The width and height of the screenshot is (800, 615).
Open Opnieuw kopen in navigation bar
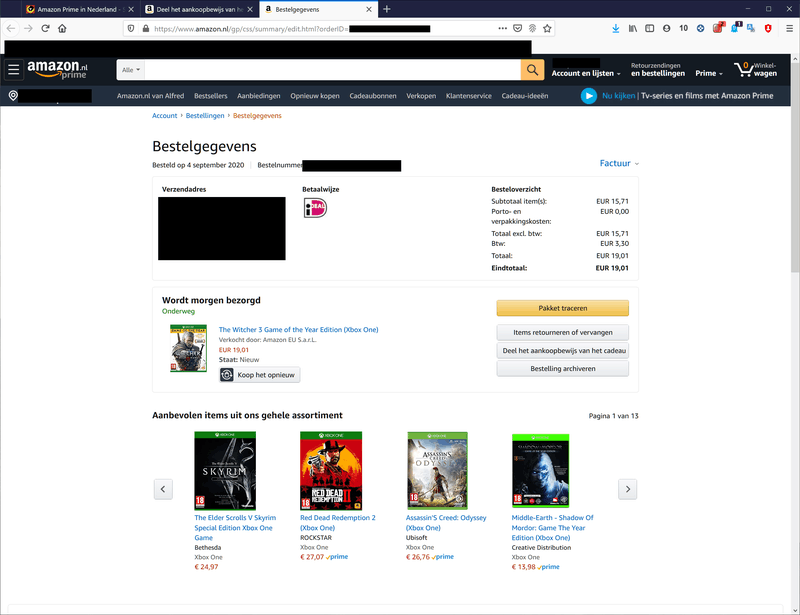(315, 96)
